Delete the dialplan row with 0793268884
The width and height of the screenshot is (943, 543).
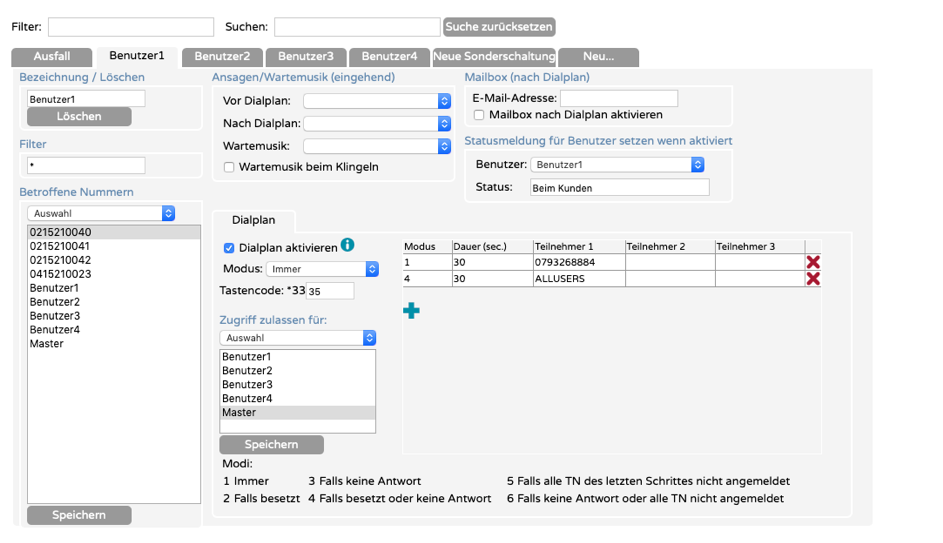click(813, 262)
